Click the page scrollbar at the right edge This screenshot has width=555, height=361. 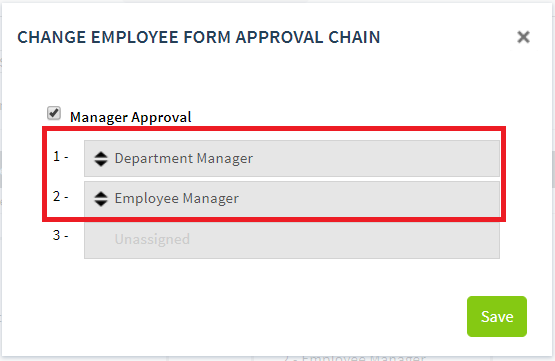tap(553, 170)
